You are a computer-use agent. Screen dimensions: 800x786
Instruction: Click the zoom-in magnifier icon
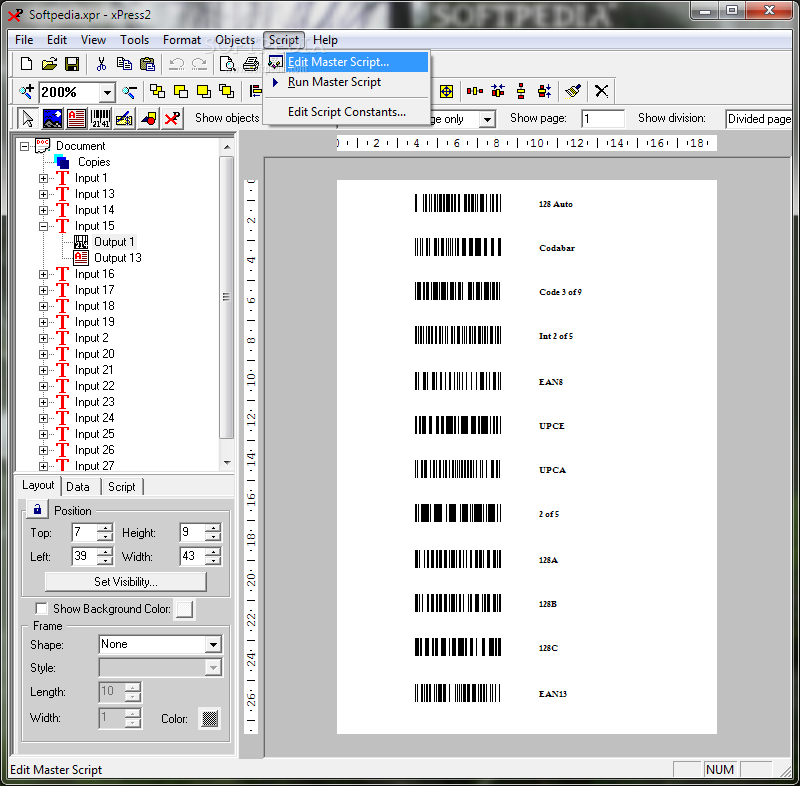pyautogui.click(x=26, y=92)
